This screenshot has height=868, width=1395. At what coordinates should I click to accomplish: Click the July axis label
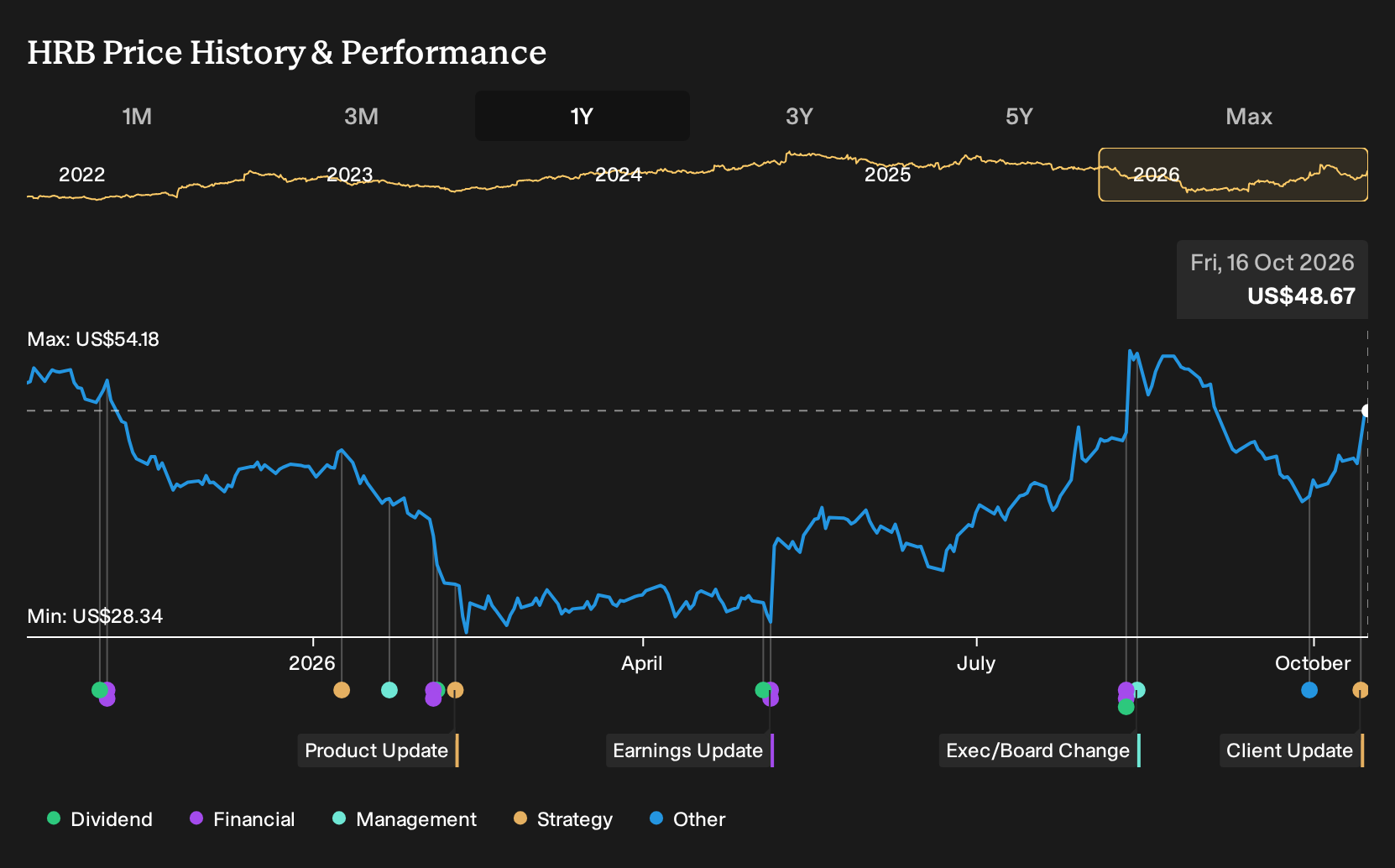(976, 663)
